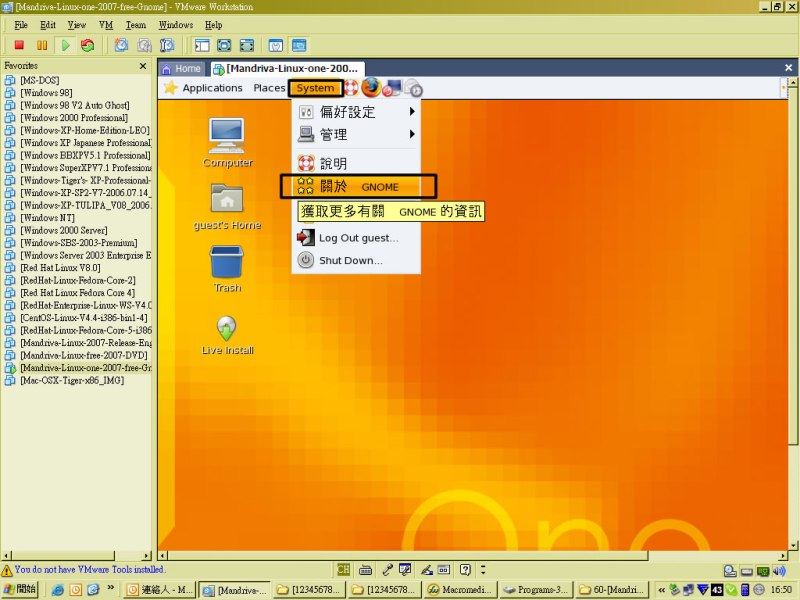Close the Favorites panel
This screenshot has height=600, width=800.
(x=143, y=66)
